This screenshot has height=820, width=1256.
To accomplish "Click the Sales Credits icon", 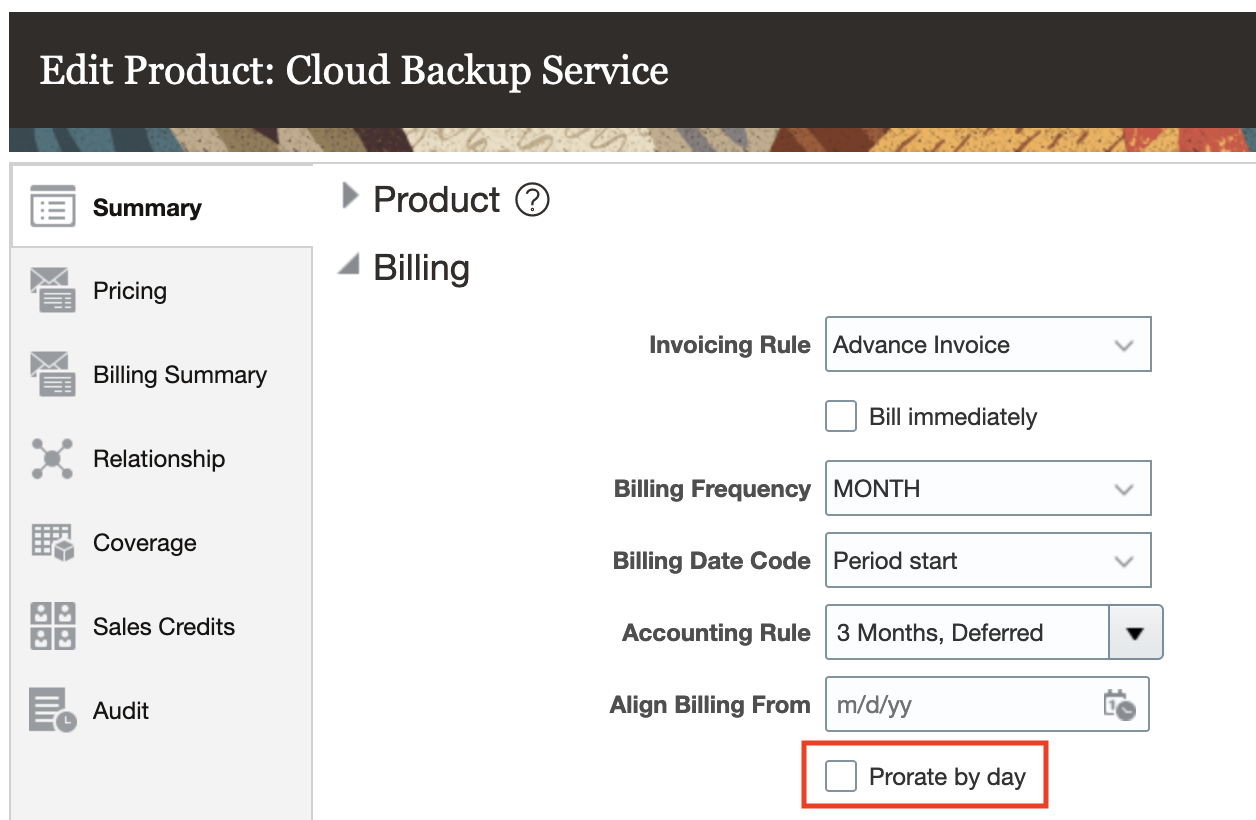I will 53,627.
